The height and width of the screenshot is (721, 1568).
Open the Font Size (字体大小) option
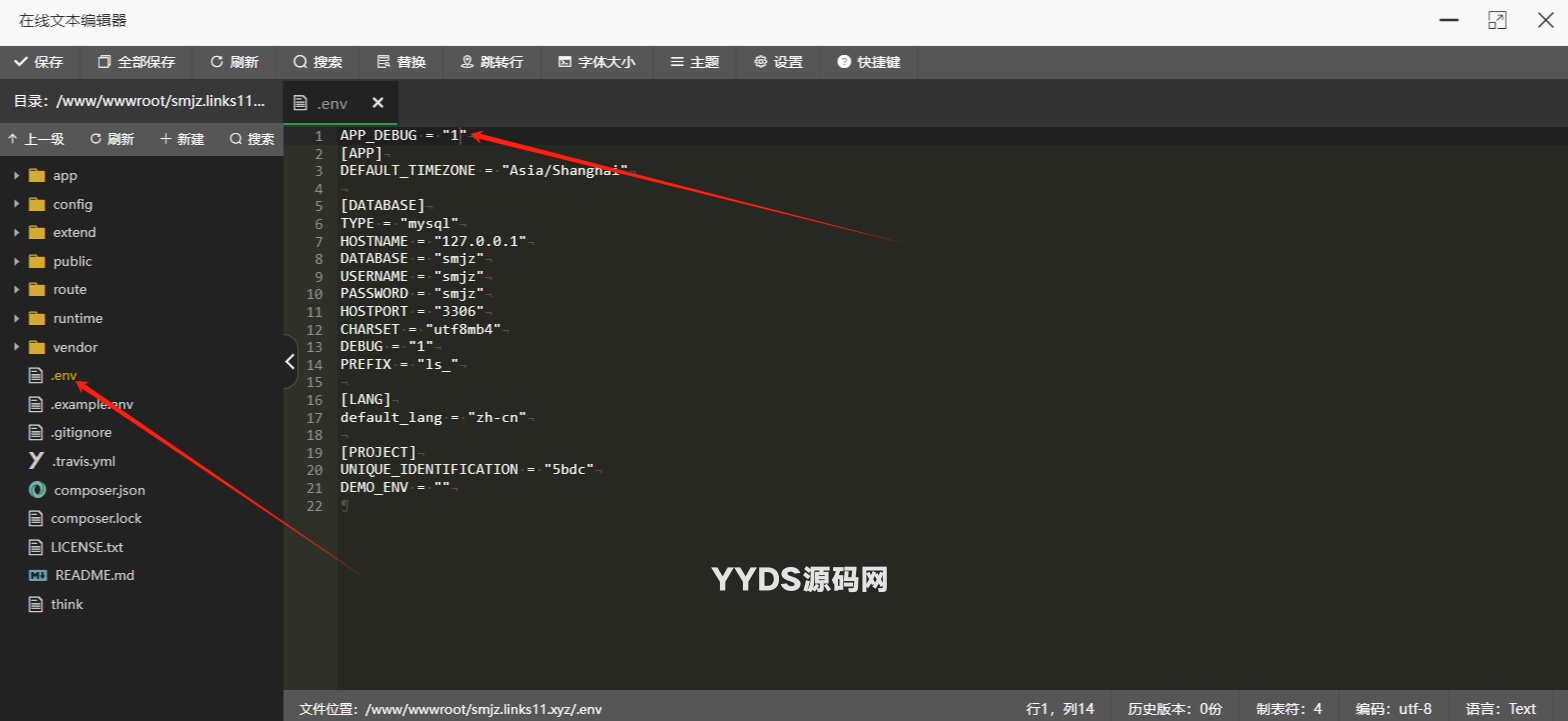[596, 62]
